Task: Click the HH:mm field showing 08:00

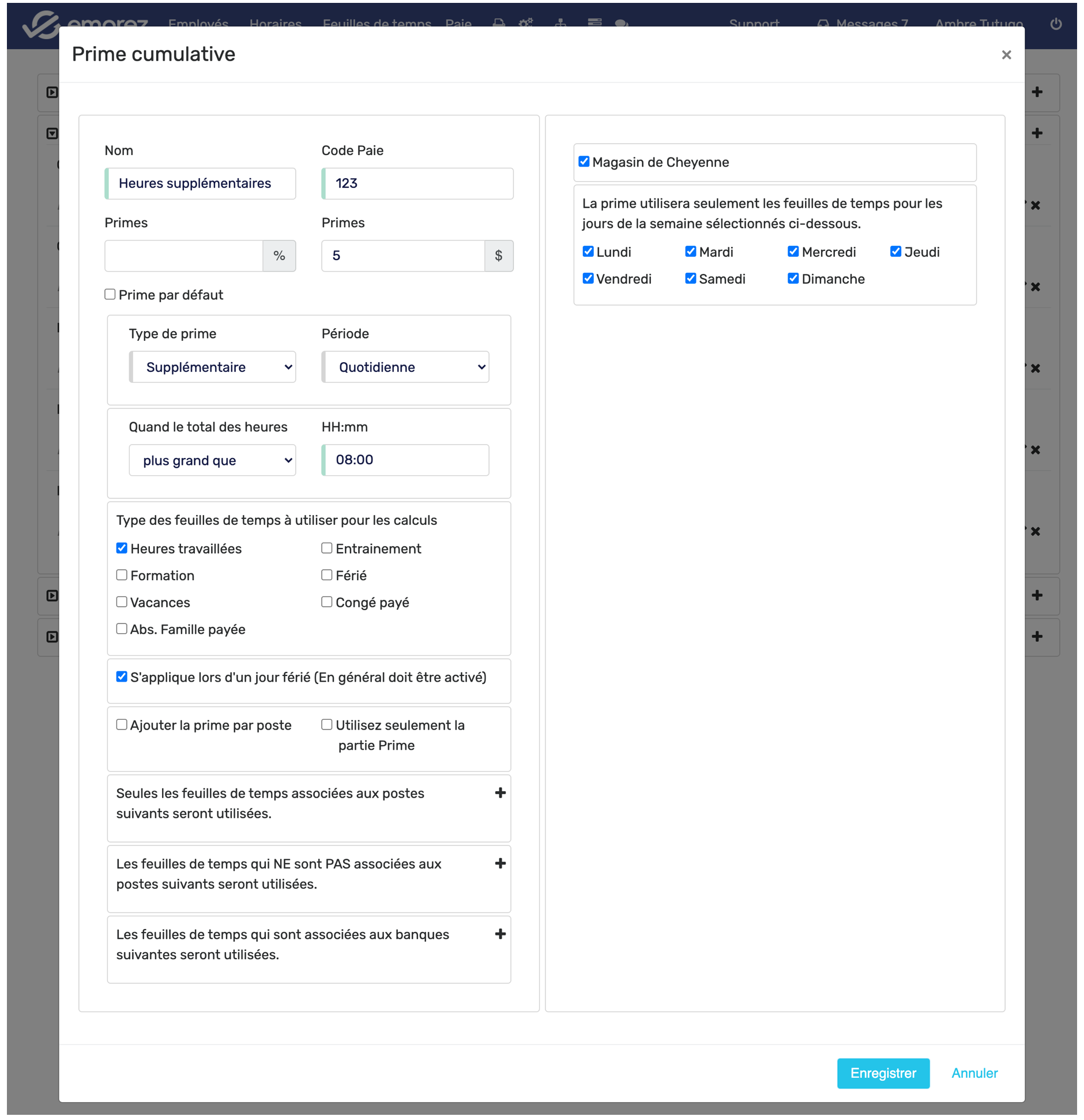Action: click(x=406, y=460)
